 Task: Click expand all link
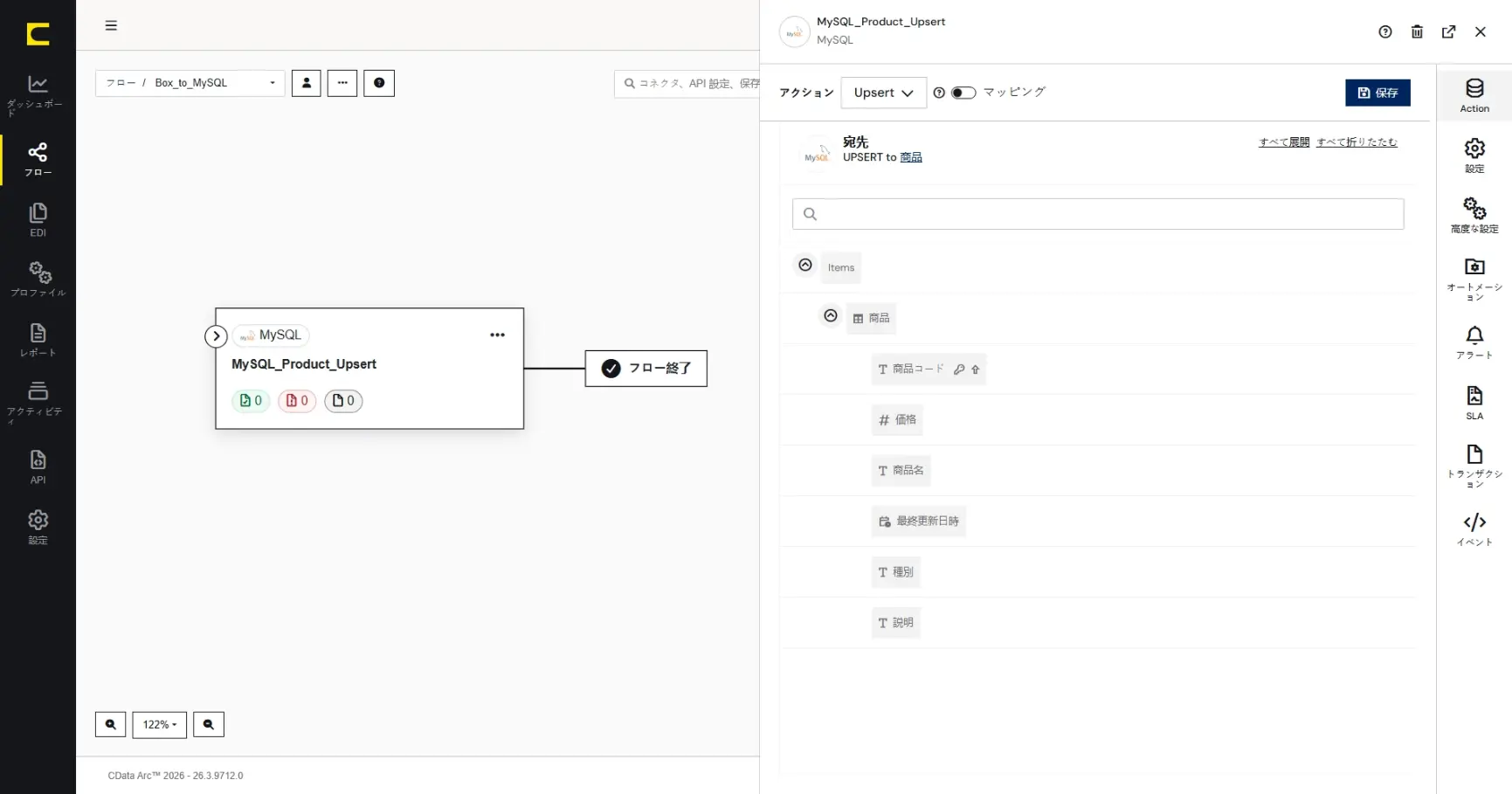click(x=1284, y=142)
